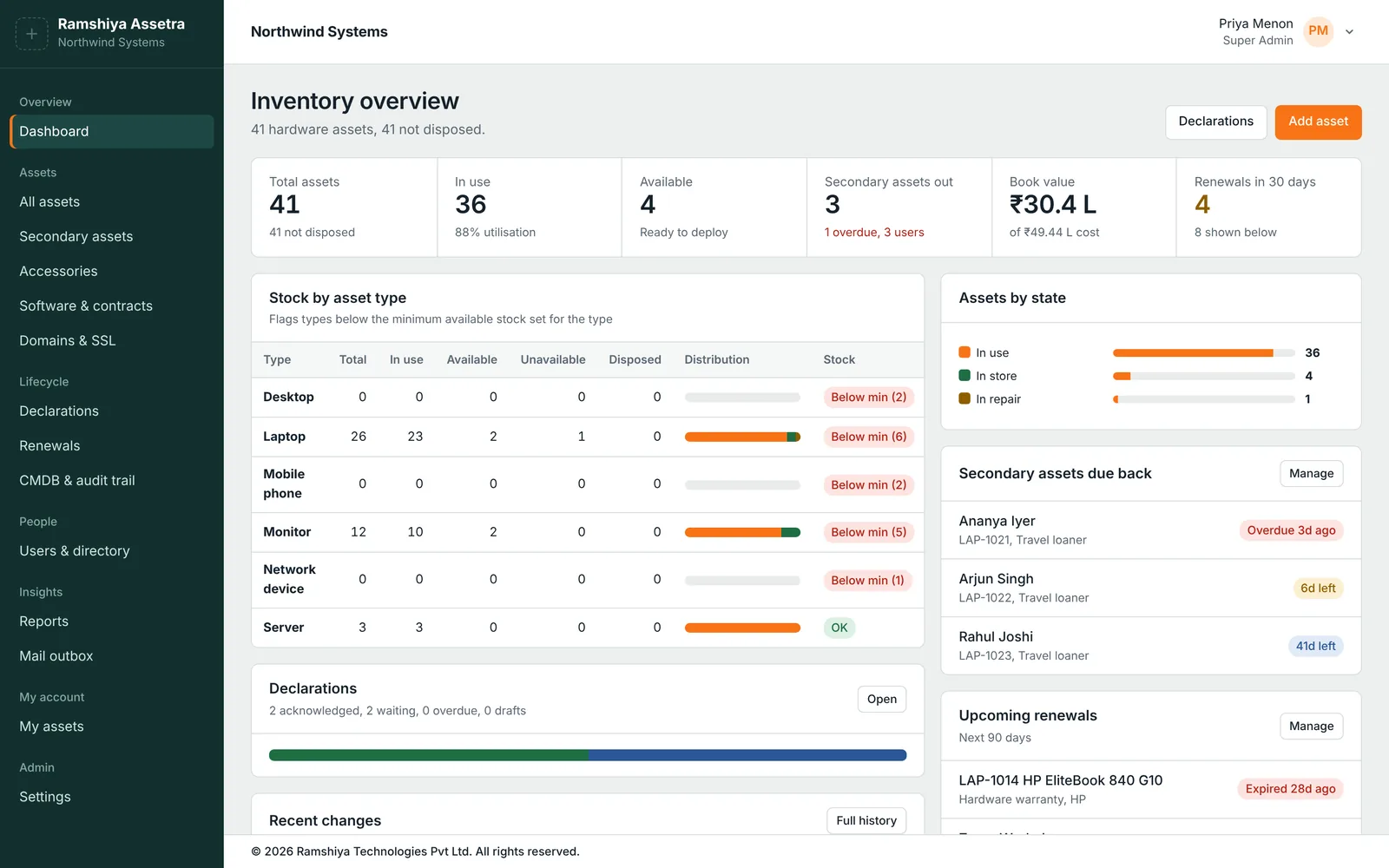Click the 41d left badge for Rahul Joshi

[1315, 646]
